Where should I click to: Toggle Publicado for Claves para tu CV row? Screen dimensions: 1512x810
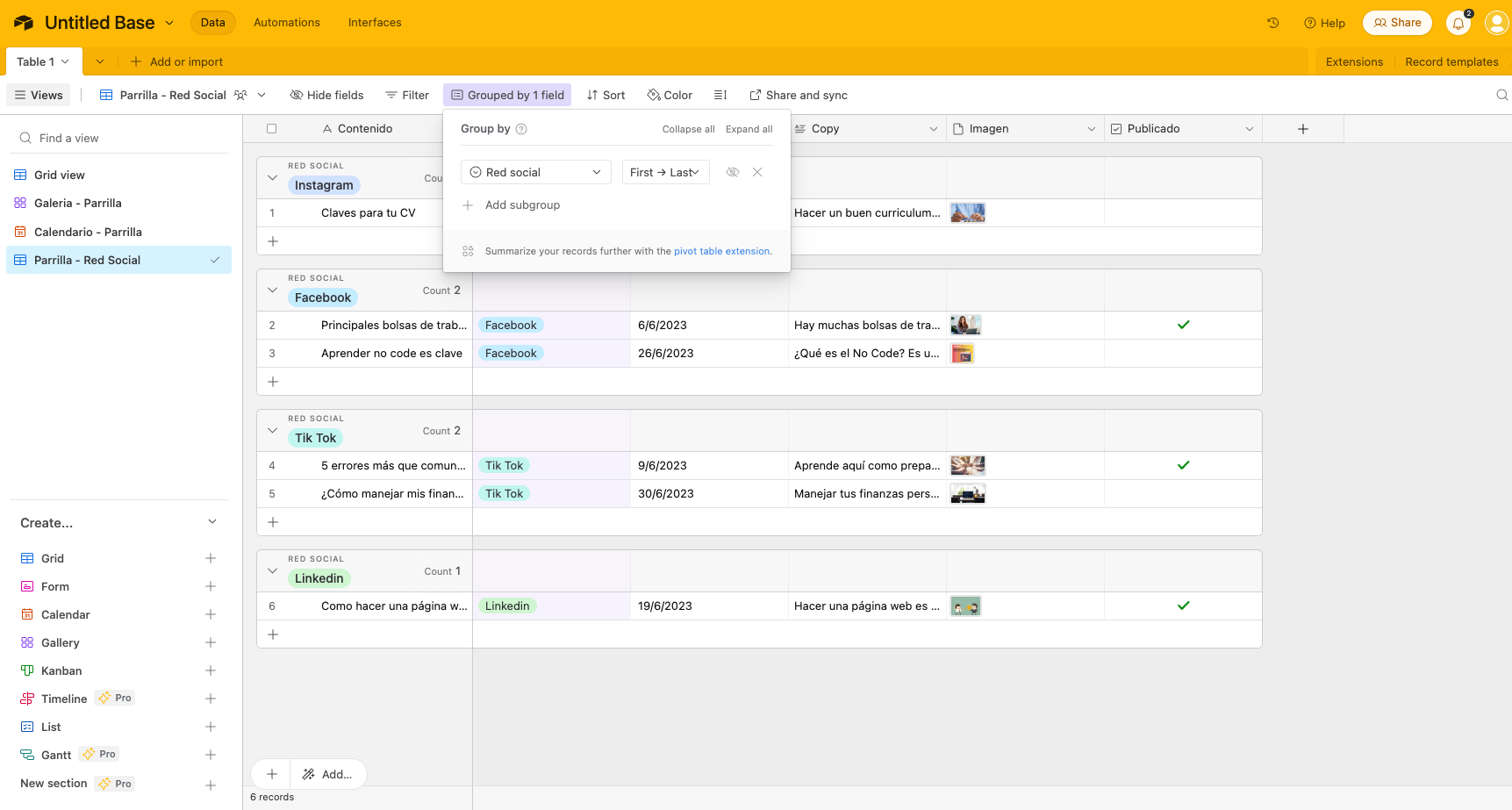pyautogui.click(x=1184, y=213)
